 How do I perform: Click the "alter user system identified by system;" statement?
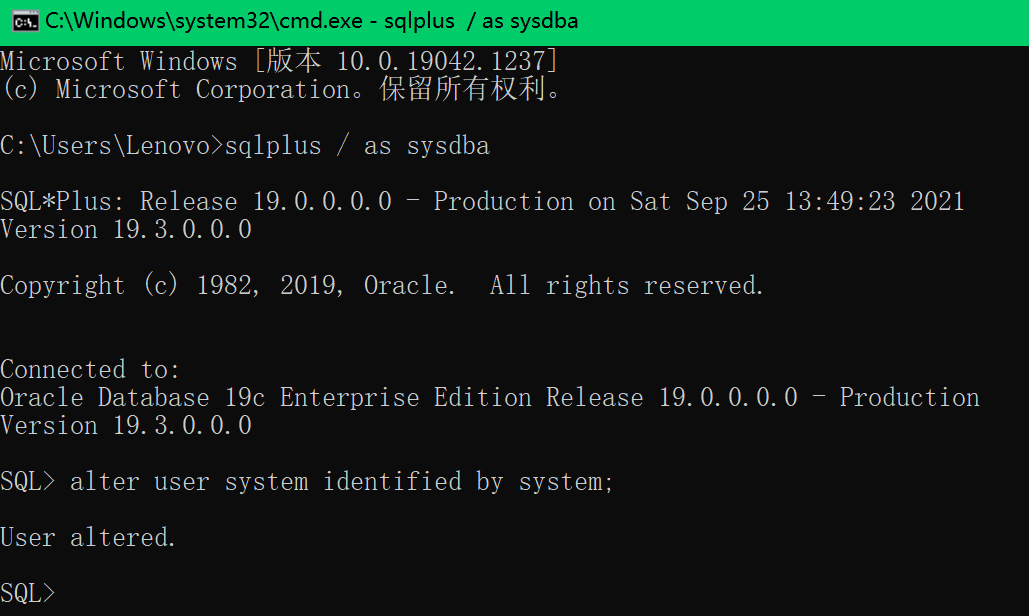pyautogui.click(x=342, y=482)
